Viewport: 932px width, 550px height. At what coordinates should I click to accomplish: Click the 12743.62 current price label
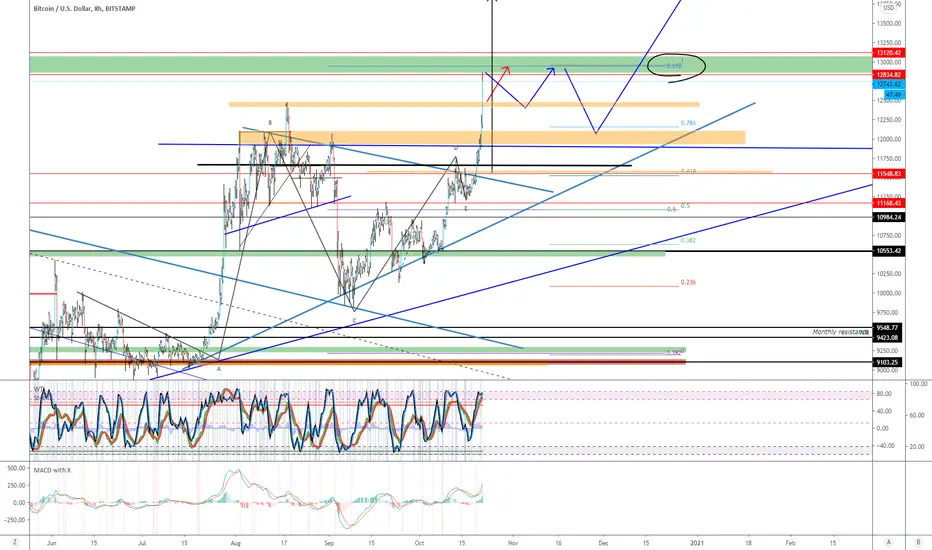[888, 85]
